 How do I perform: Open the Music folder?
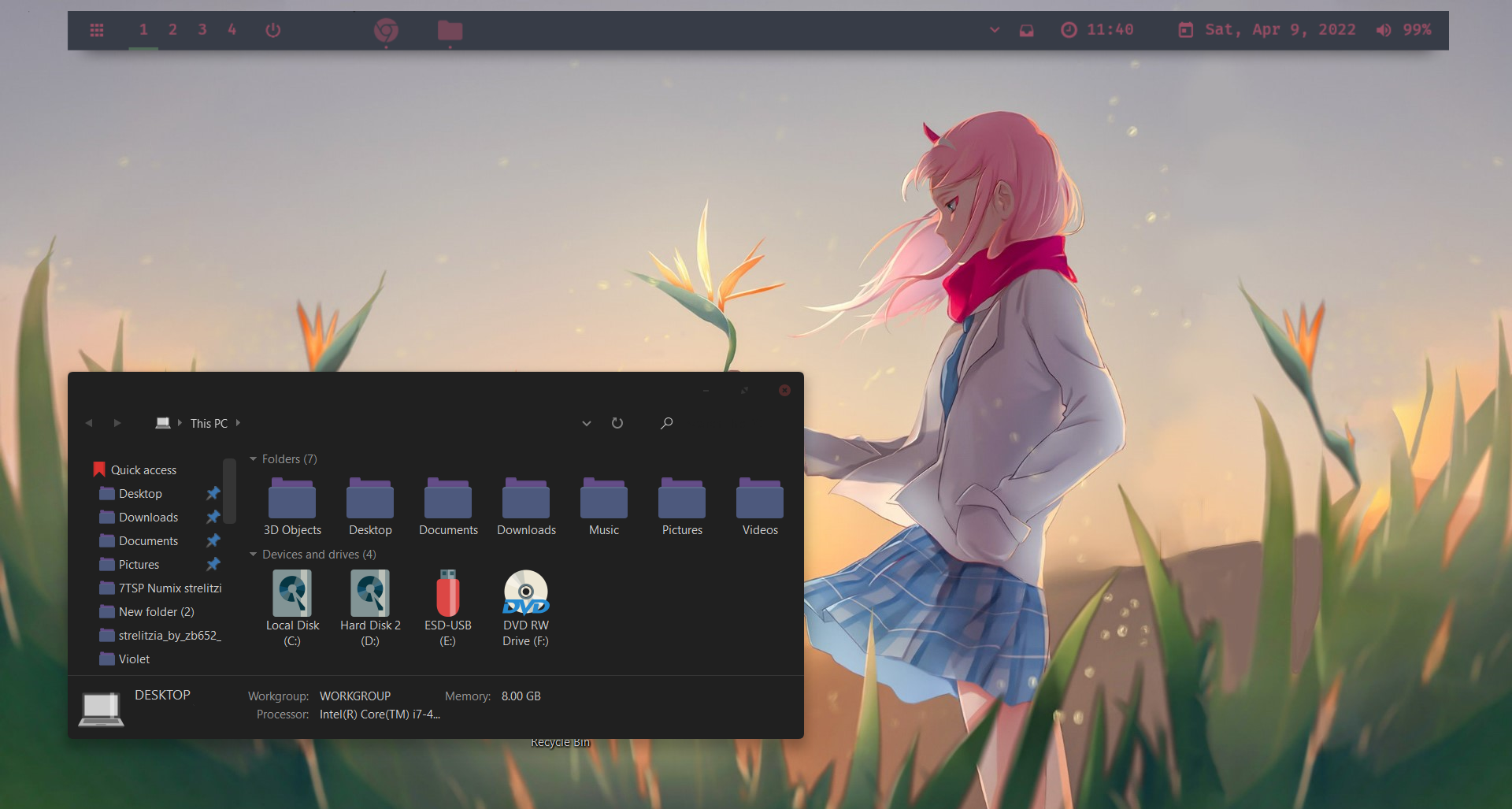click(x=604, y=504)
